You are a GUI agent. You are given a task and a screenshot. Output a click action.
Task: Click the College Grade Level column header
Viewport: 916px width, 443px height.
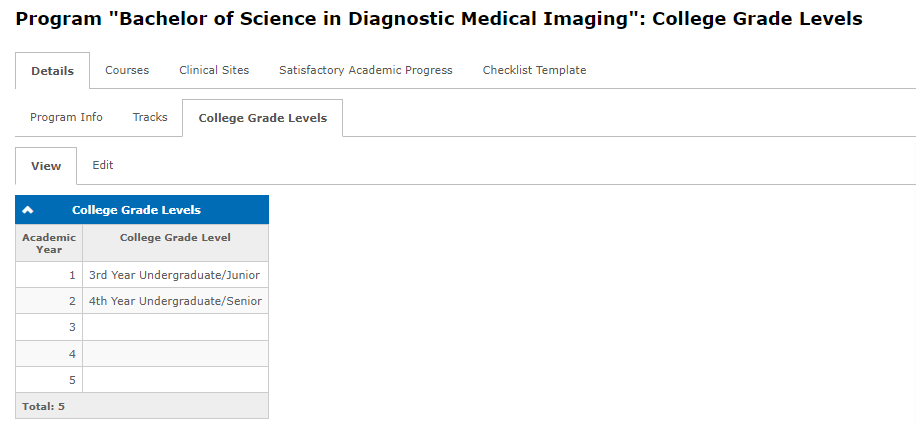click(x=175, y=238)
